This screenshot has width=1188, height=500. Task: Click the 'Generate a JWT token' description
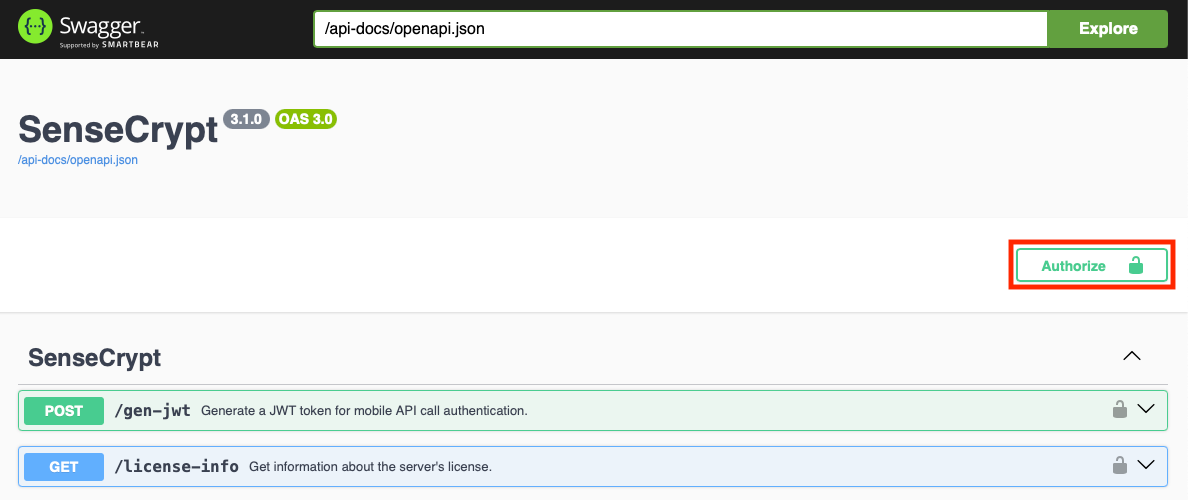pos(364,411)
